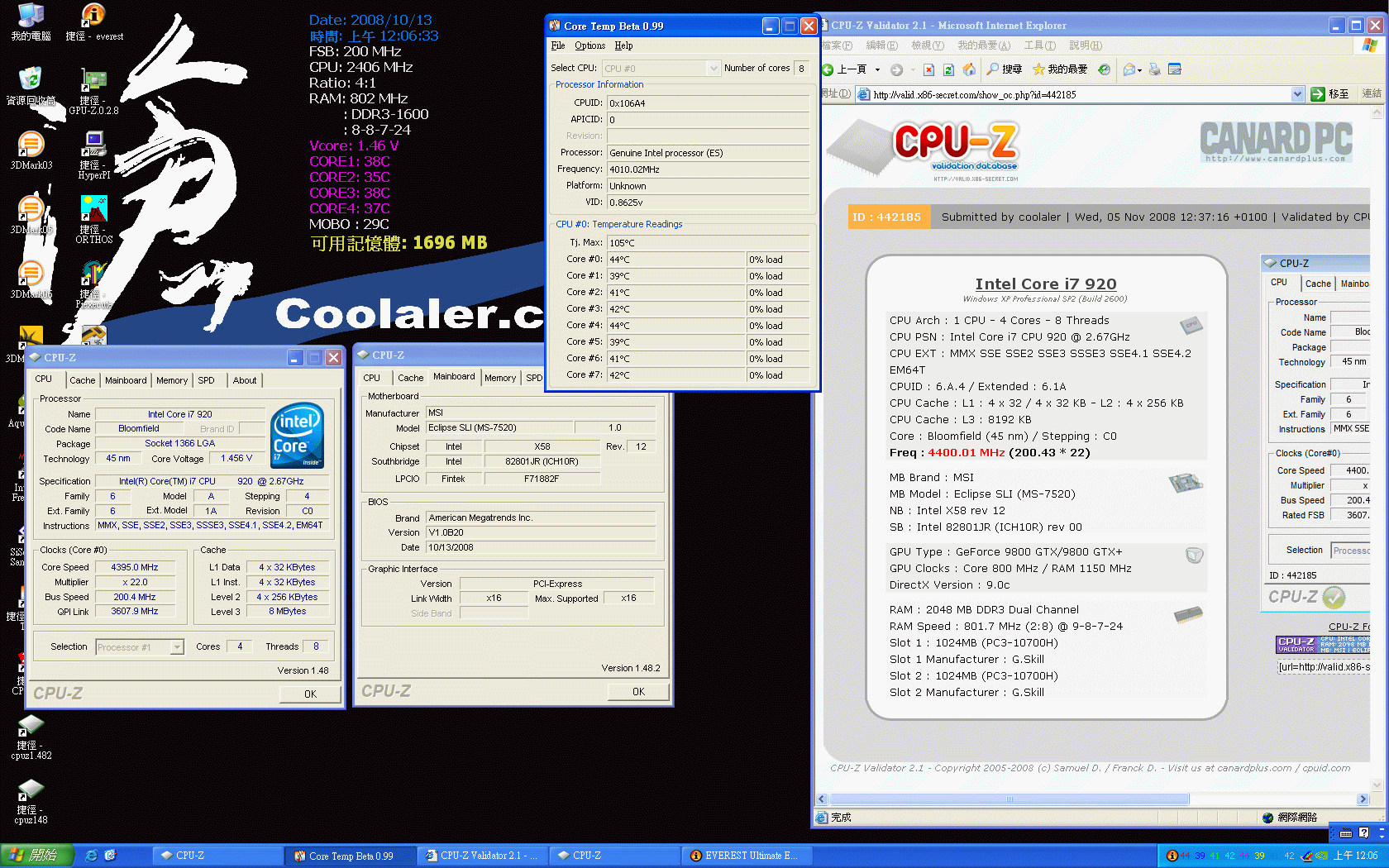Image resolution: width=1389 pixels, height=868 pixels.
Task: Click the EVEREST Ultimate taskbar button
Action: click(747, 856)
